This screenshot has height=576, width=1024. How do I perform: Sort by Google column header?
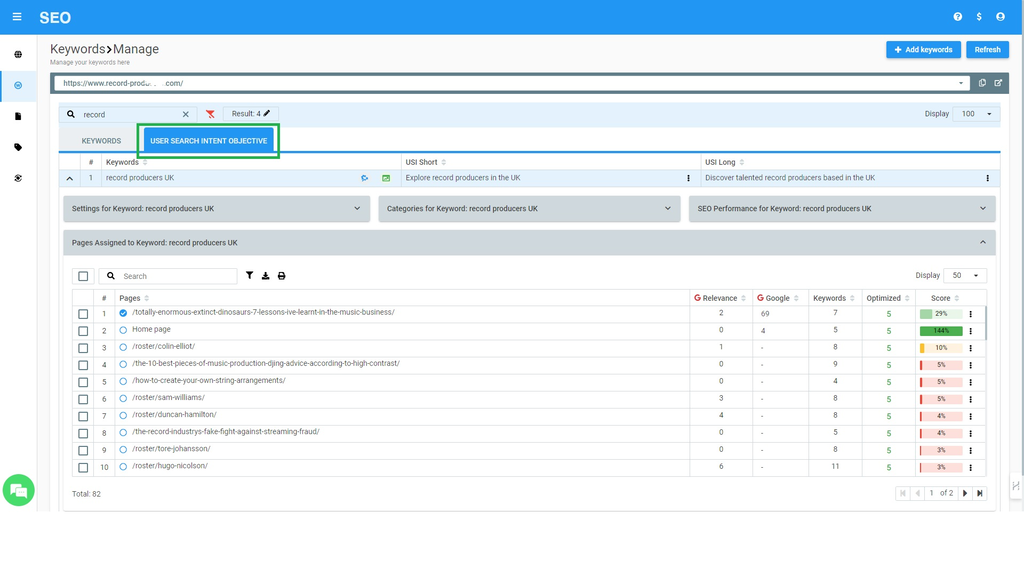777,298
